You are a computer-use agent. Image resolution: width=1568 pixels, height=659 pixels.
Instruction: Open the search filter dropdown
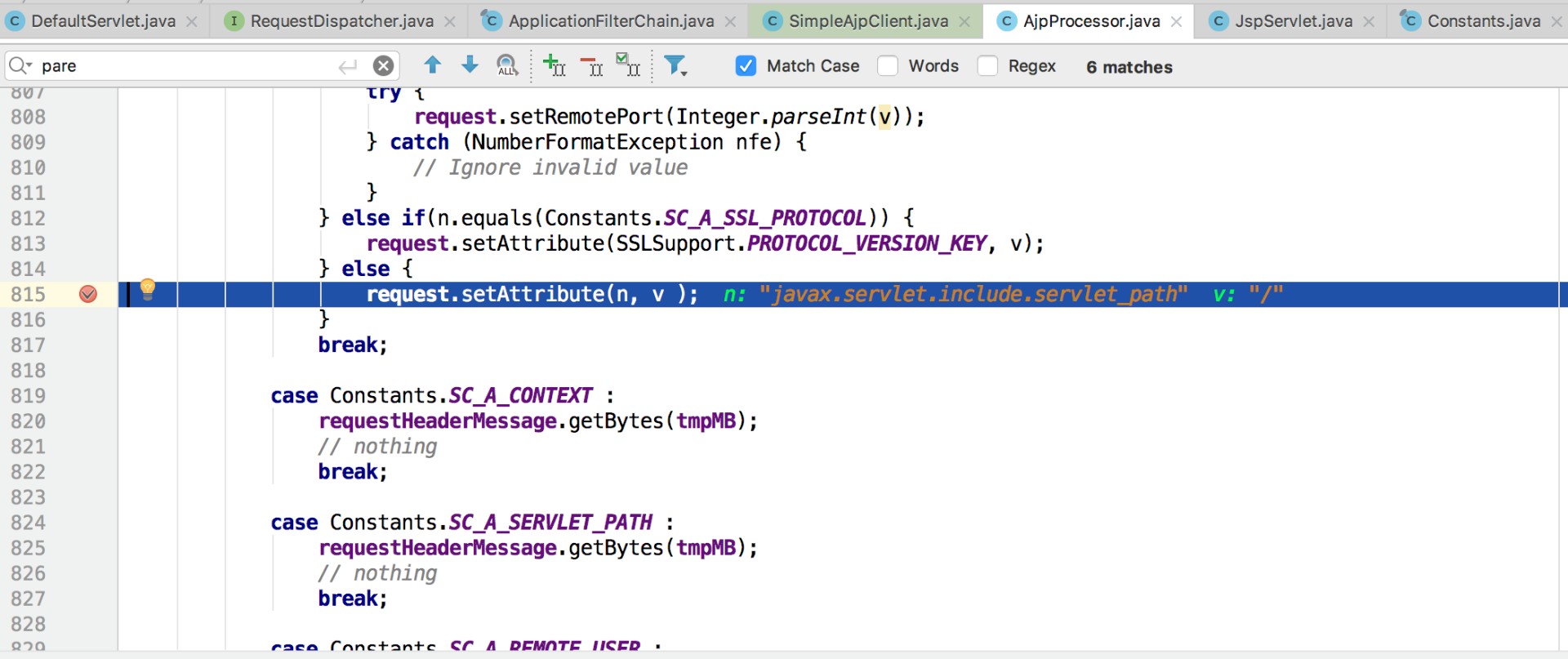[675, 65]
